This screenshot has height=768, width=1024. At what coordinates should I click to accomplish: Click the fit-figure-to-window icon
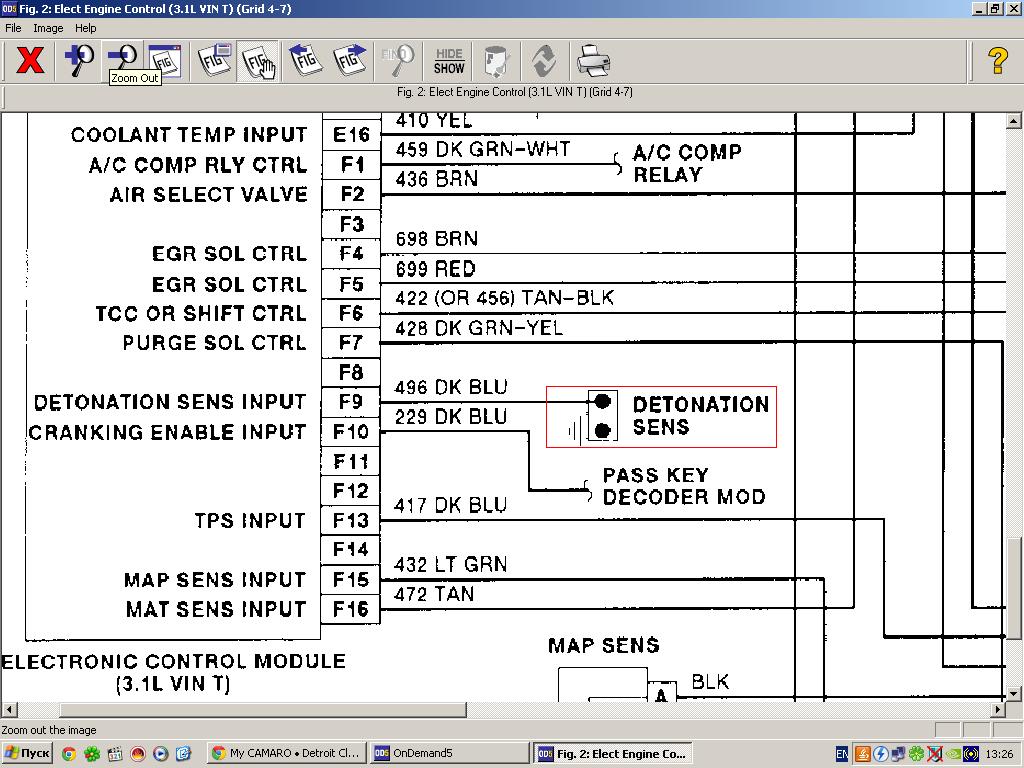point(165,61)
